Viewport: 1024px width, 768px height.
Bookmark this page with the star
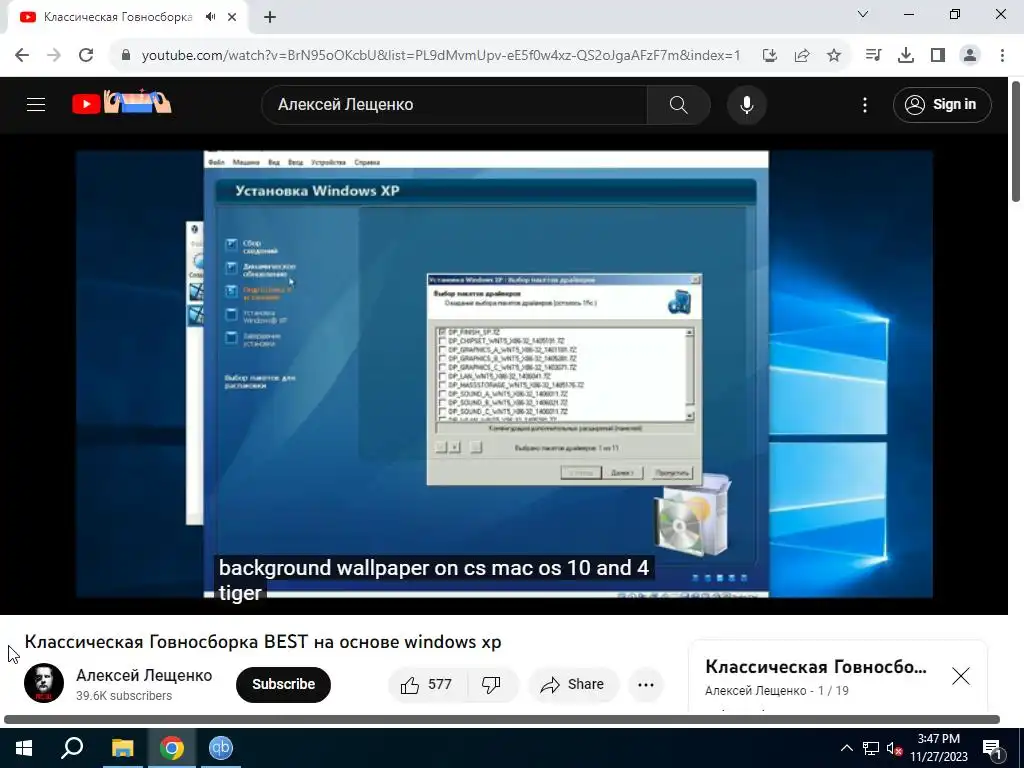[x=834, y=56]
